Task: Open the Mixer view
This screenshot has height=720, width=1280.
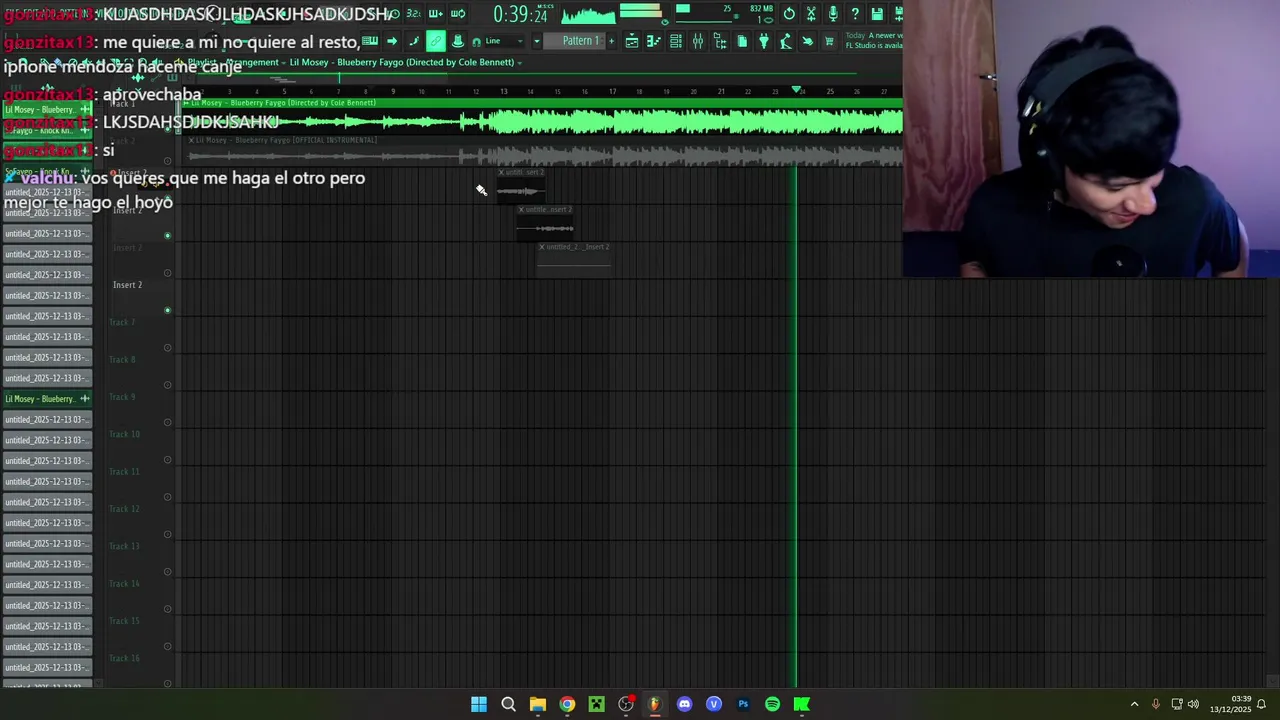Action: tap(698, 41)
